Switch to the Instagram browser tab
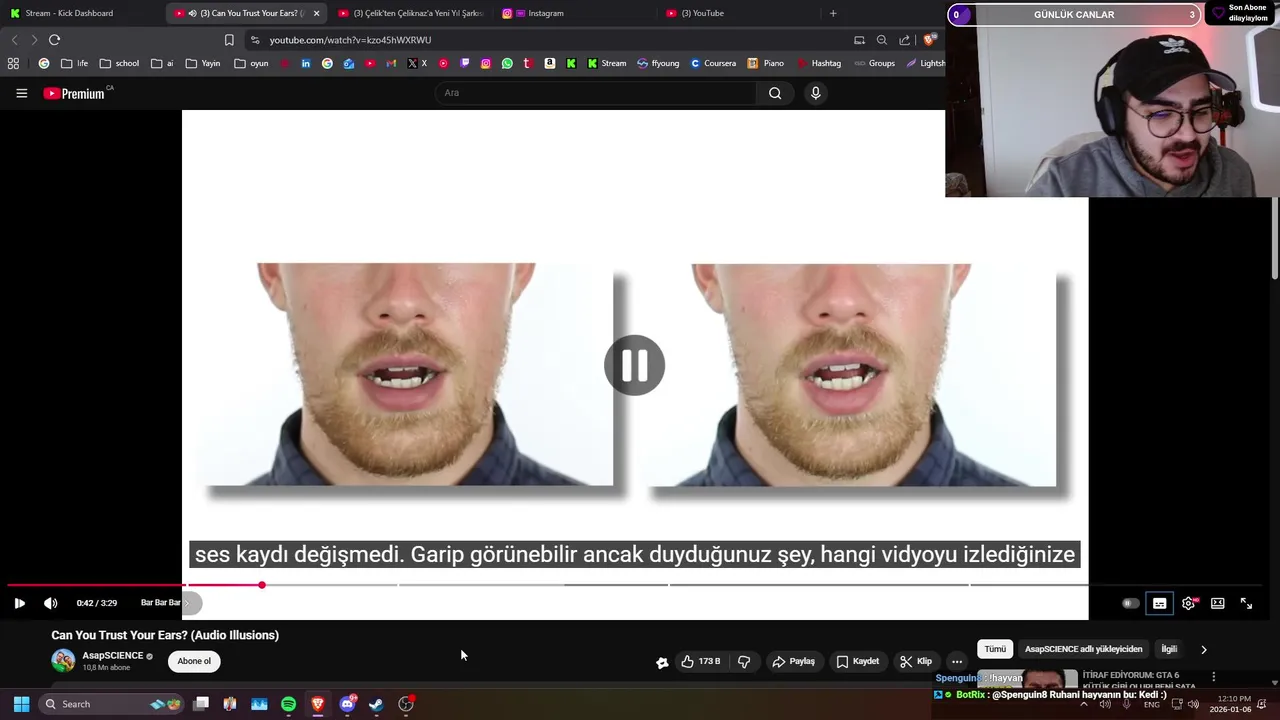The image size is (1280, 720). (x=573, y=13)
